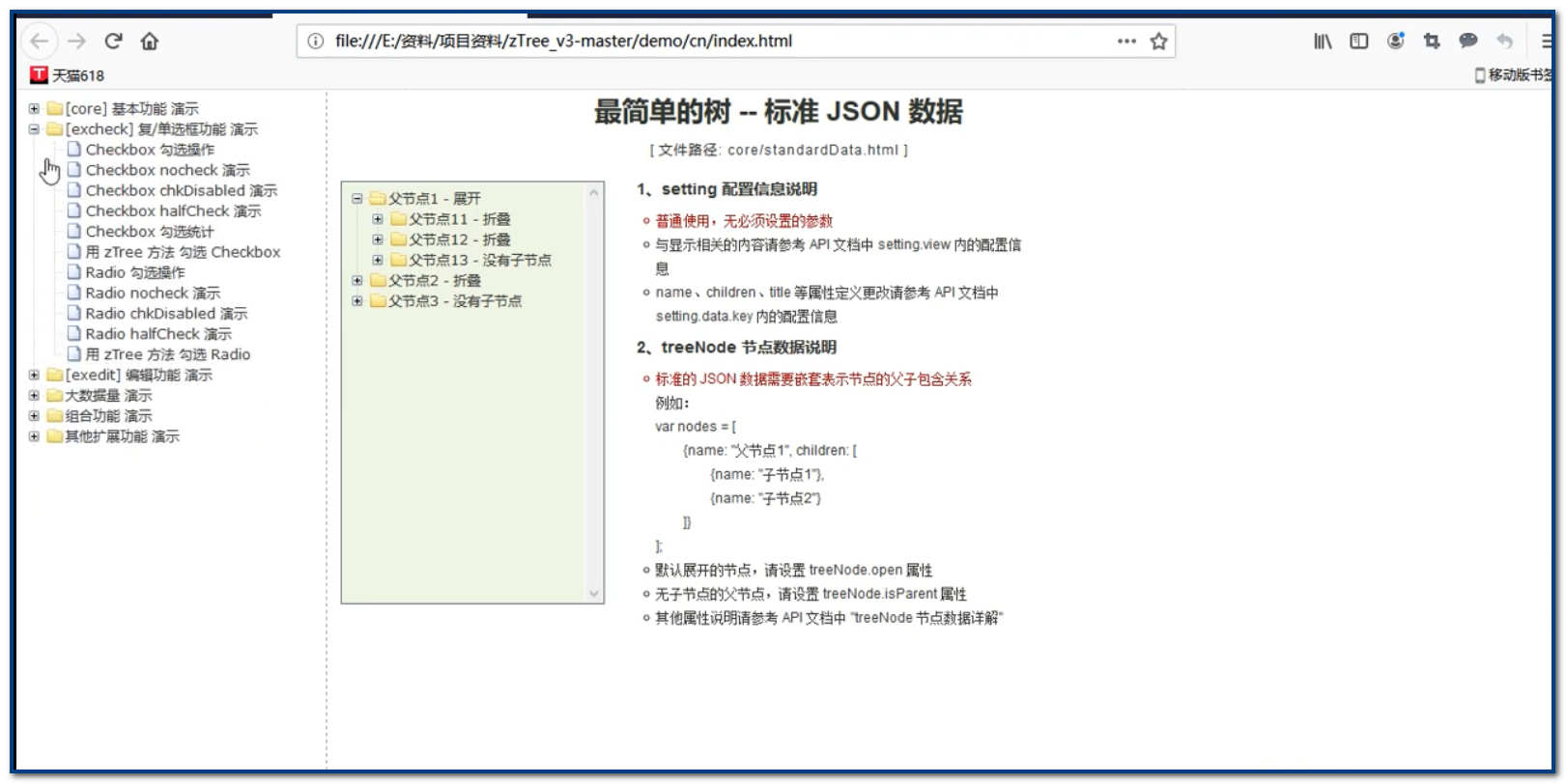Open Checkbox 勾选统计 demo

coord(150,232)
